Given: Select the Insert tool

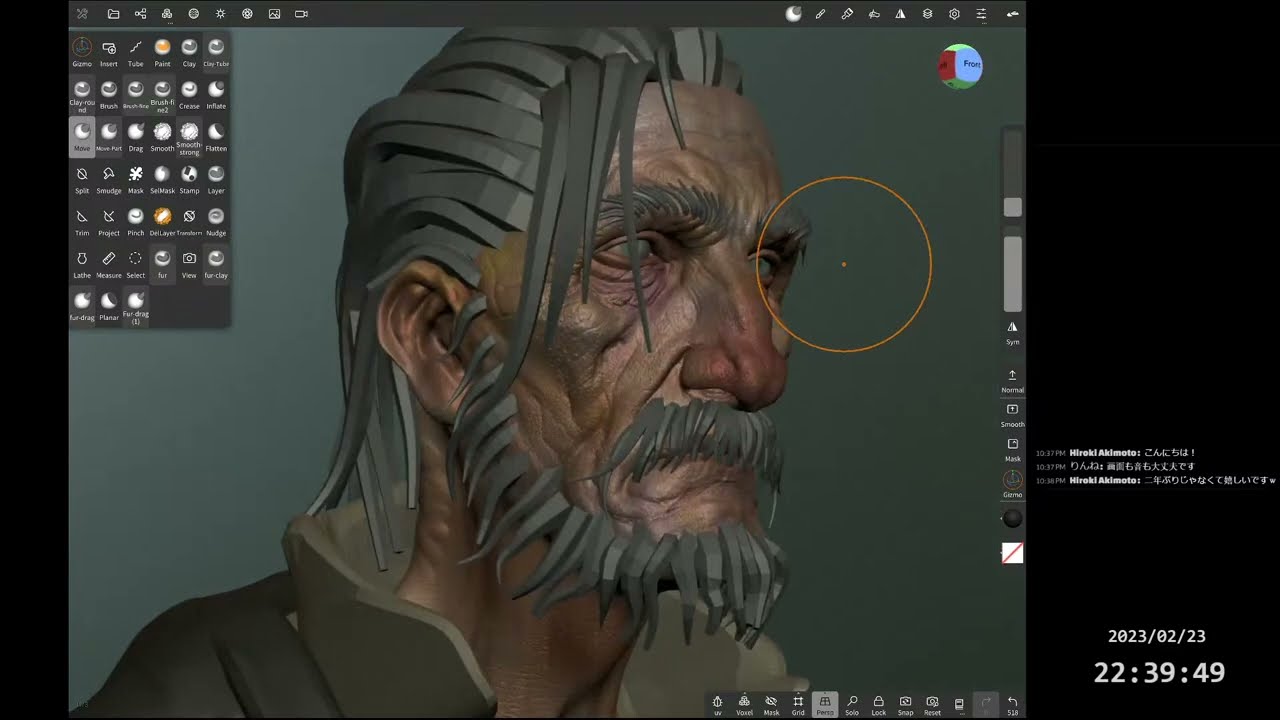Looking at the screenshot, I should pyautogui.click(x=109, y=52).
